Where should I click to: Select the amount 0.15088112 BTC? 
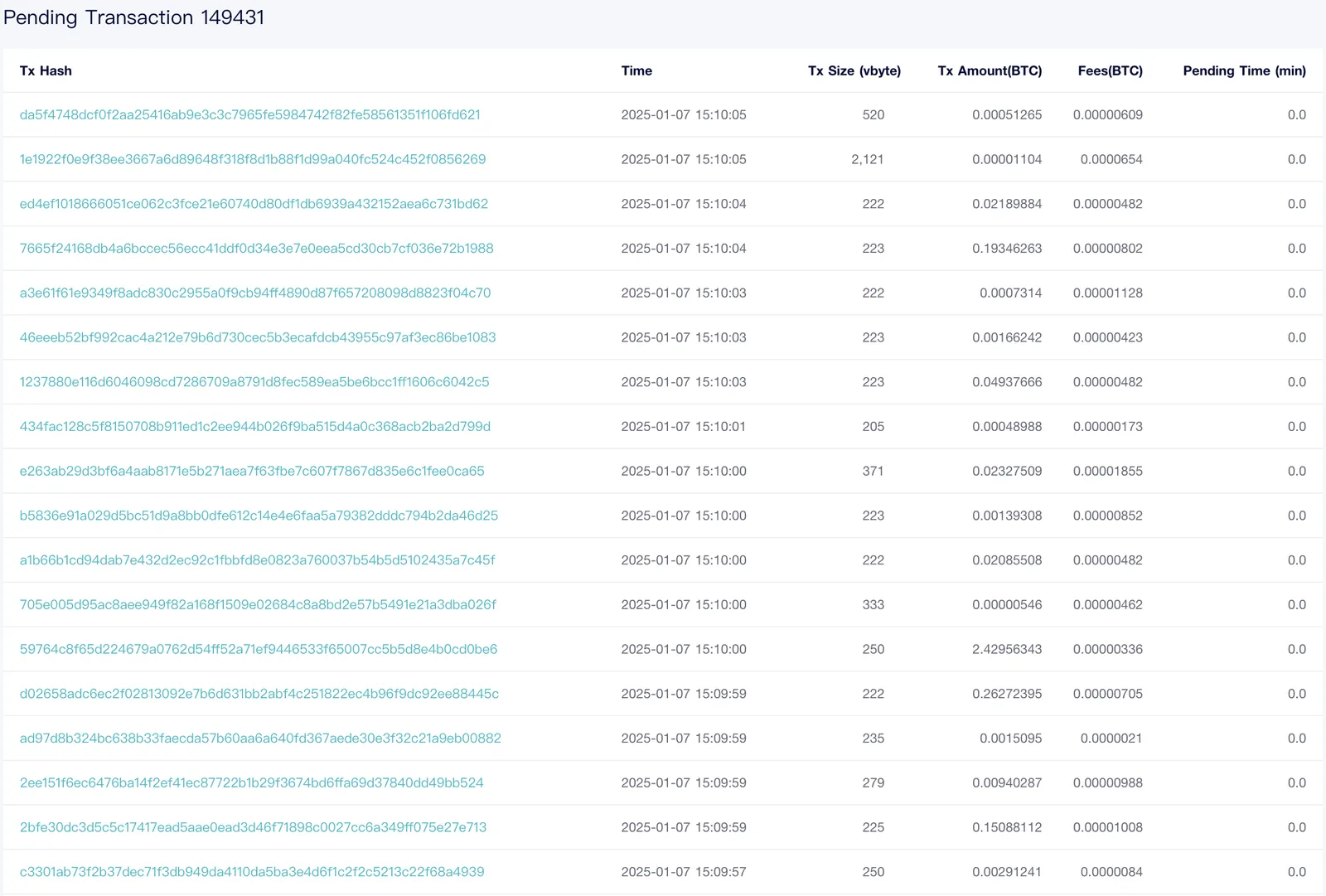1007,827
